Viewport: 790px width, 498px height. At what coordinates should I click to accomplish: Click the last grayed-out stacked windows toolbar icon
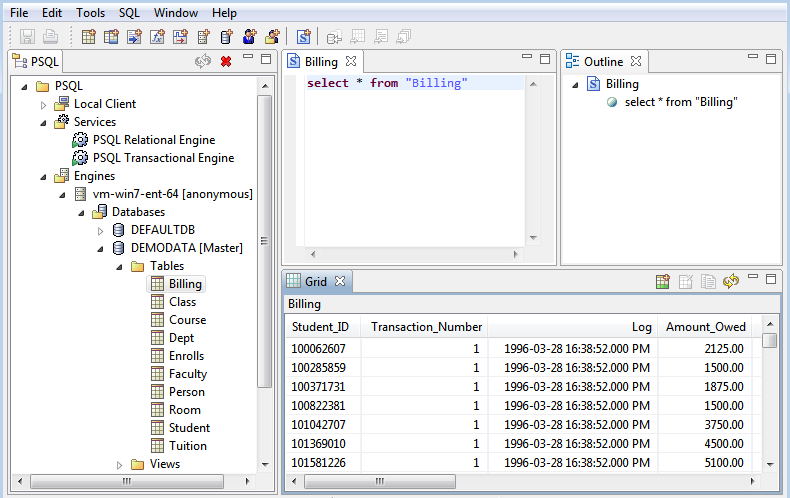pos(404,36)
